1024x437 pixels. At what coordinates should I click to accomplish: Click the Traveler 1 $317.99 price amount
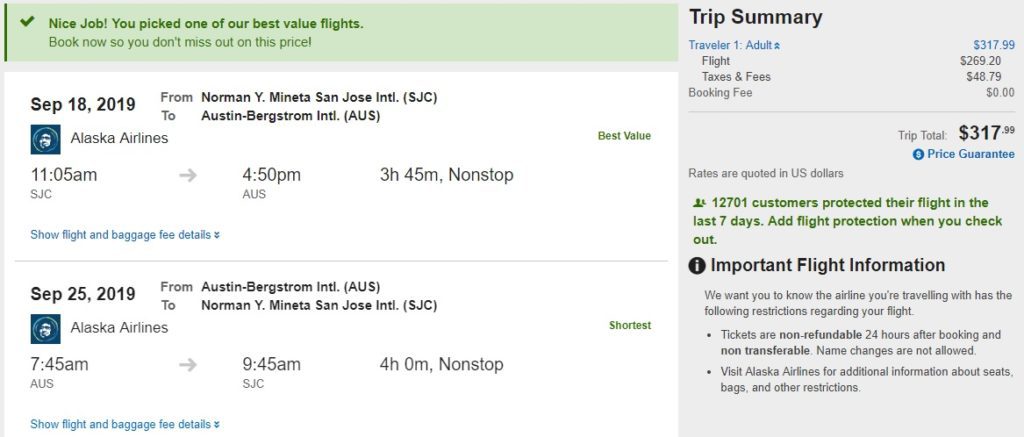click(993, 45)
